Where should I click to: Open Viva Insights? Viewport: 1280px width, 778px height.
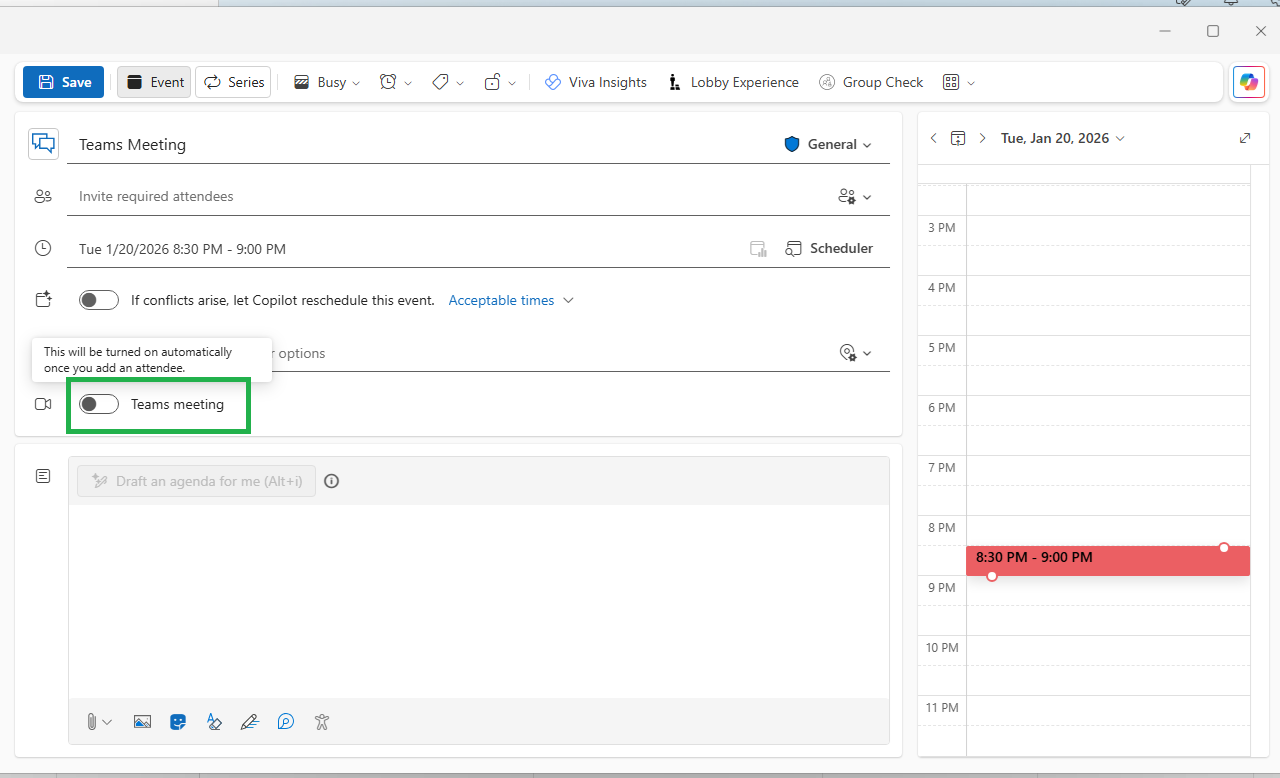coord(596,82)
